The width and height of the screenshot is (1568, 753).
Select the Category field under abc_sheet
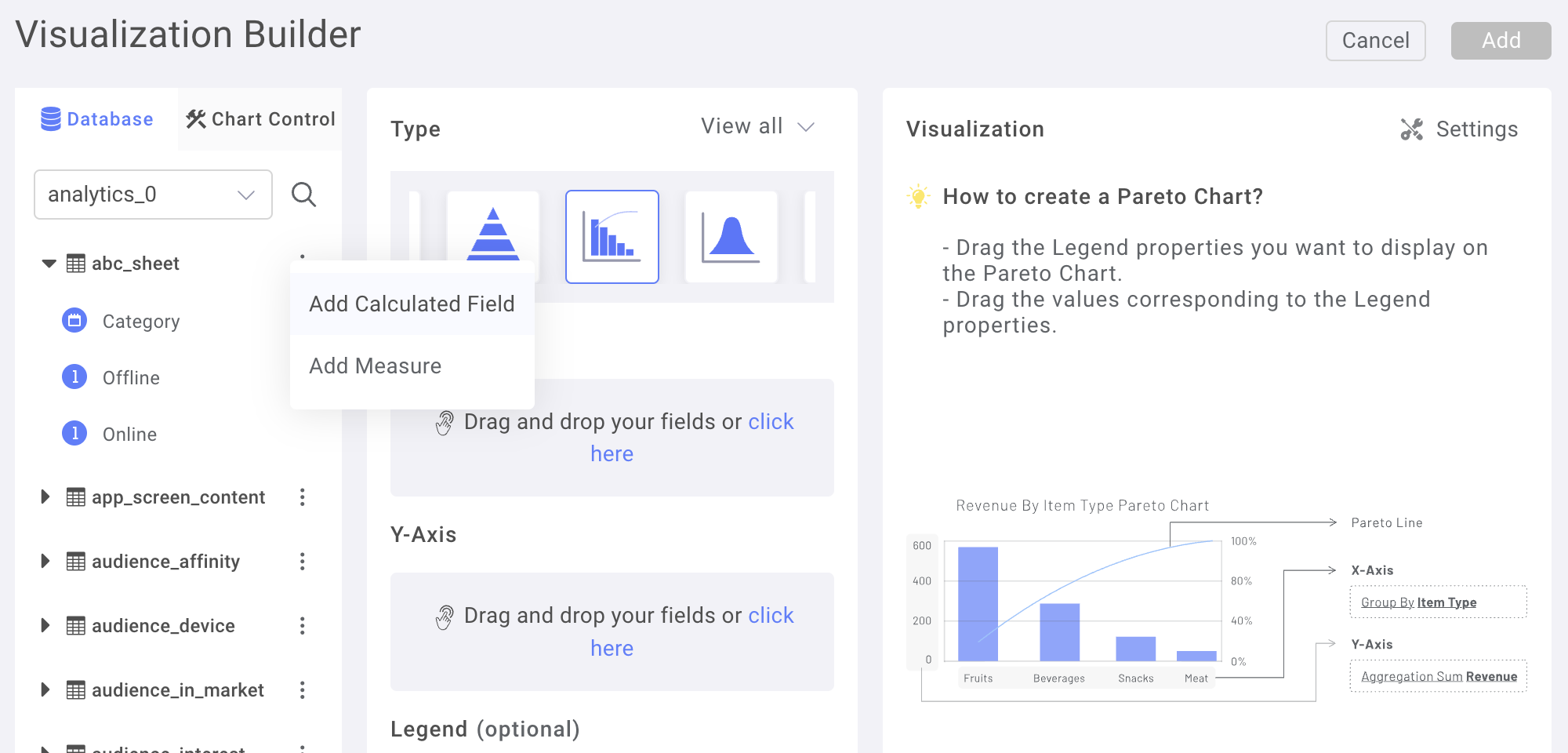[141, 321]
